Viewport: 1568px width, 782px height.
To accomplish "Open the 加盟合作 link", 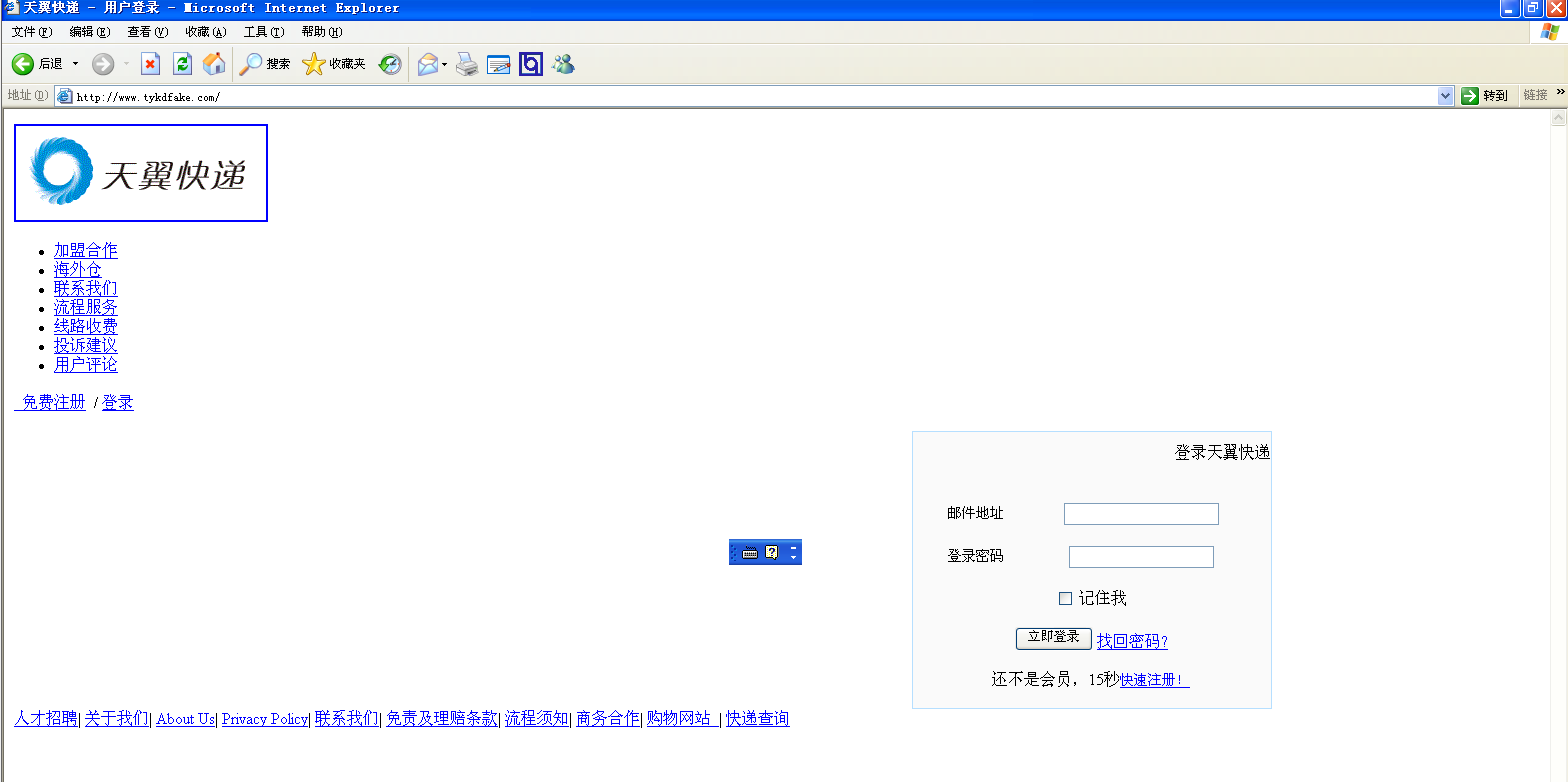I will click(86, 251).
